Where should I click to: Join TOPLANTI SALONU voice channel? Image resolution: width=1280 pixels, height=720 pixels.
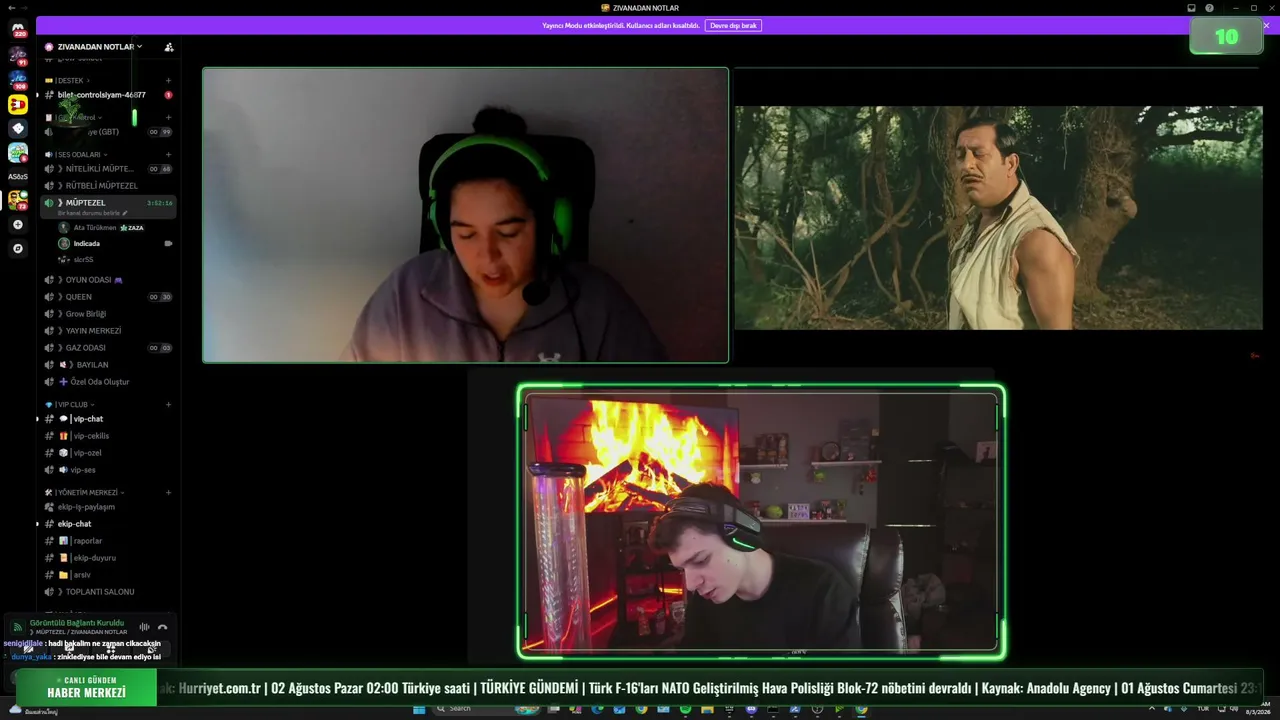[108, 592]
